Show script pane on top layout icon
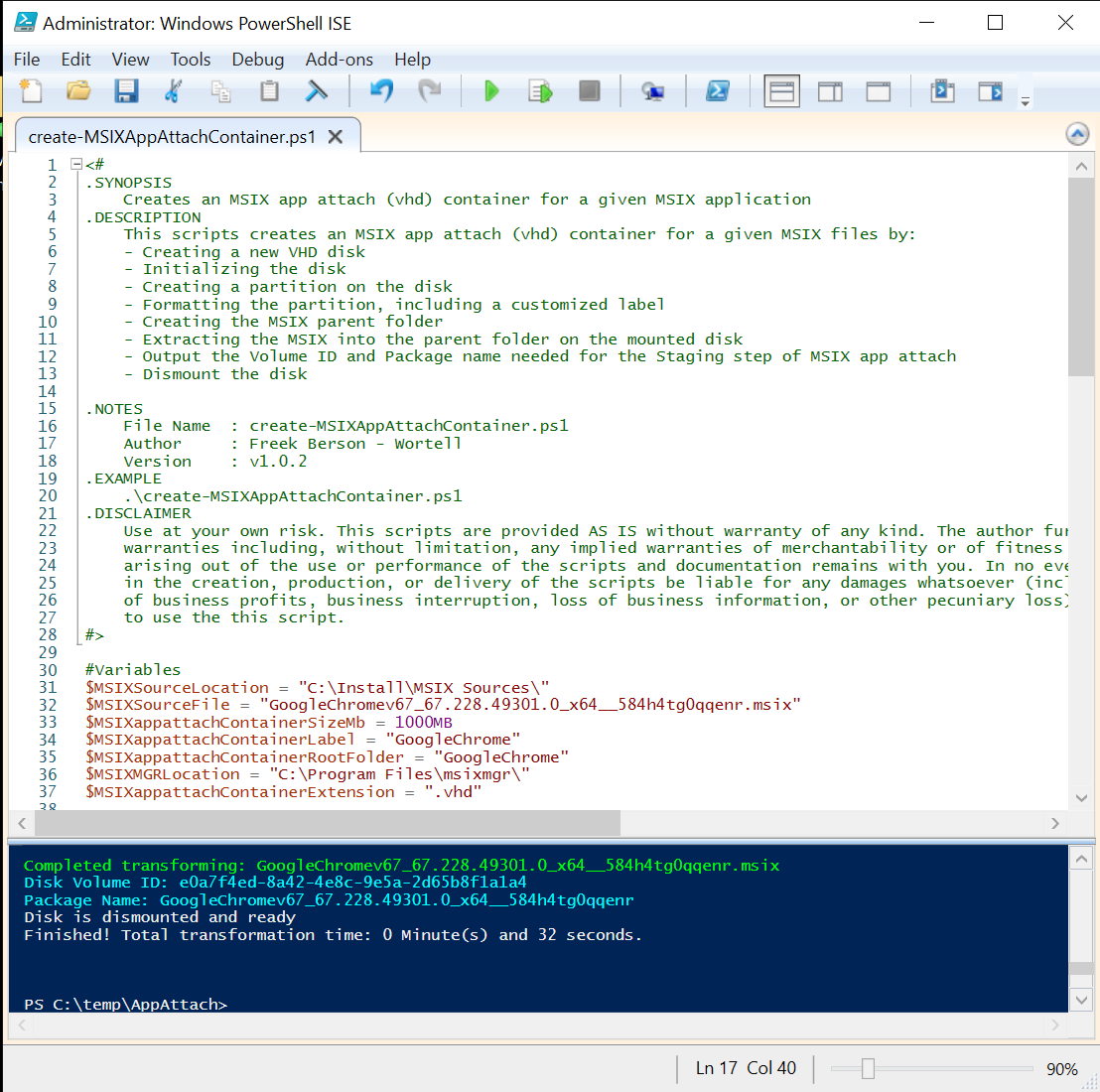Screen dimensions: 1100x1092 point(782,91)
